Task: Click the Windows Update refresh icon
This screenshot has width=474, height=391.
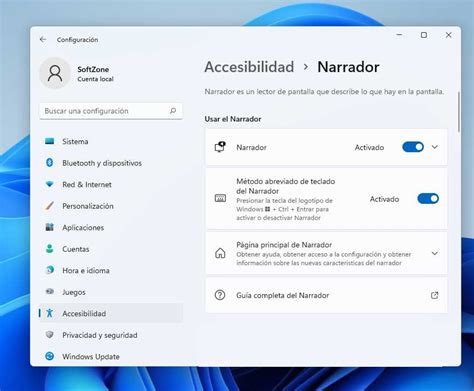Action: pos(50,356)
